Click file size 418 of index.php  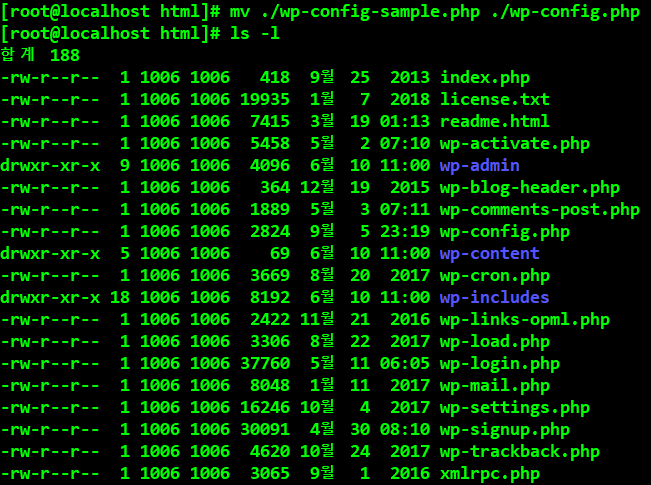[275, 78]
